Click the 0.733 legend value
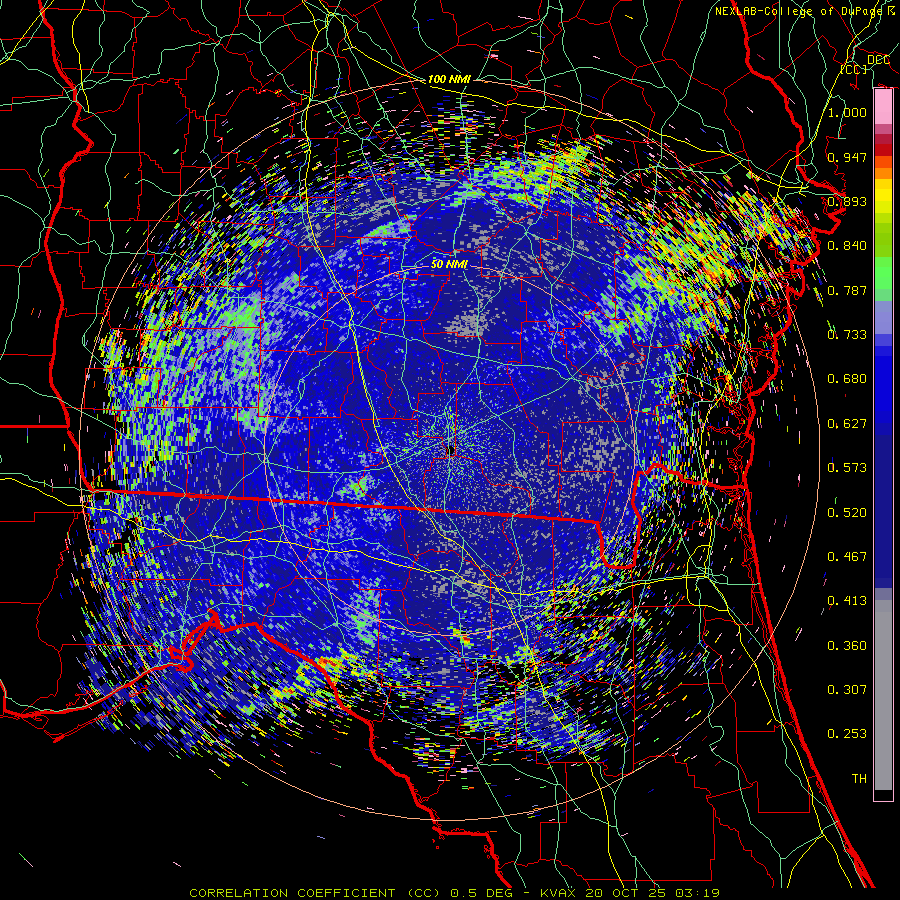The height and width of the screenshot is (900, 900). 847,335
